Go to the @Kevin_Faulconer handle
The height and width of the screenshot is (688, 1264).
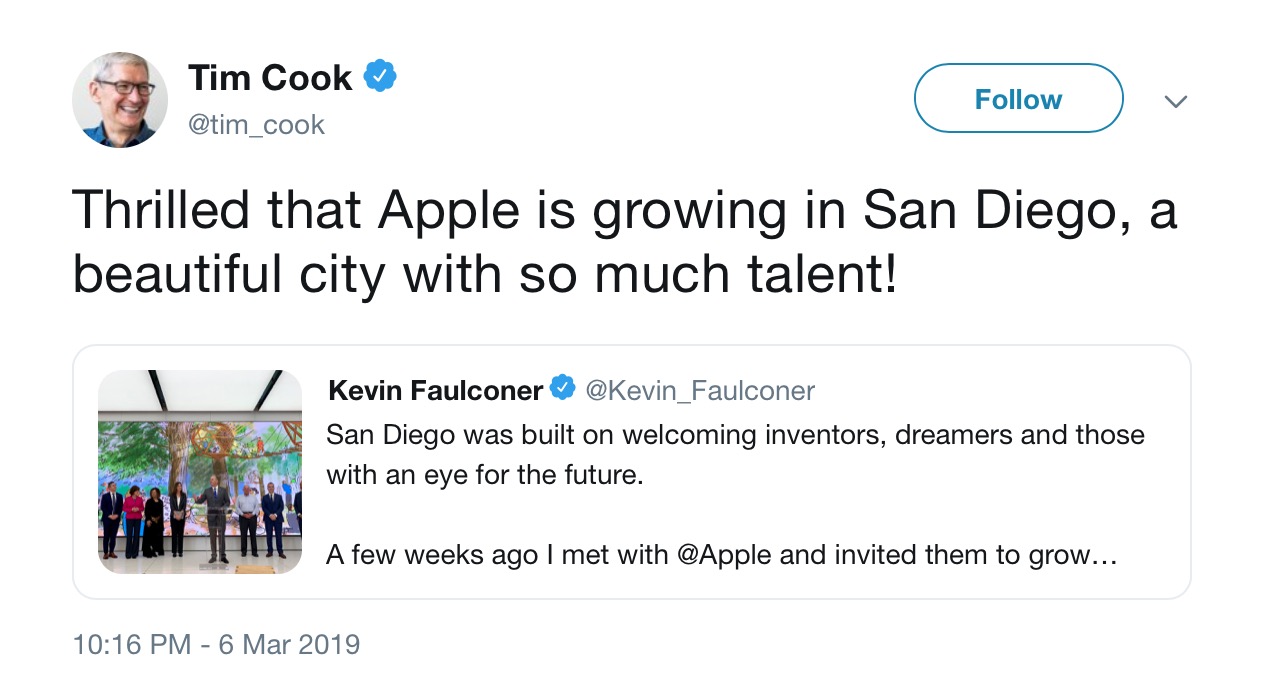(700, 390)
